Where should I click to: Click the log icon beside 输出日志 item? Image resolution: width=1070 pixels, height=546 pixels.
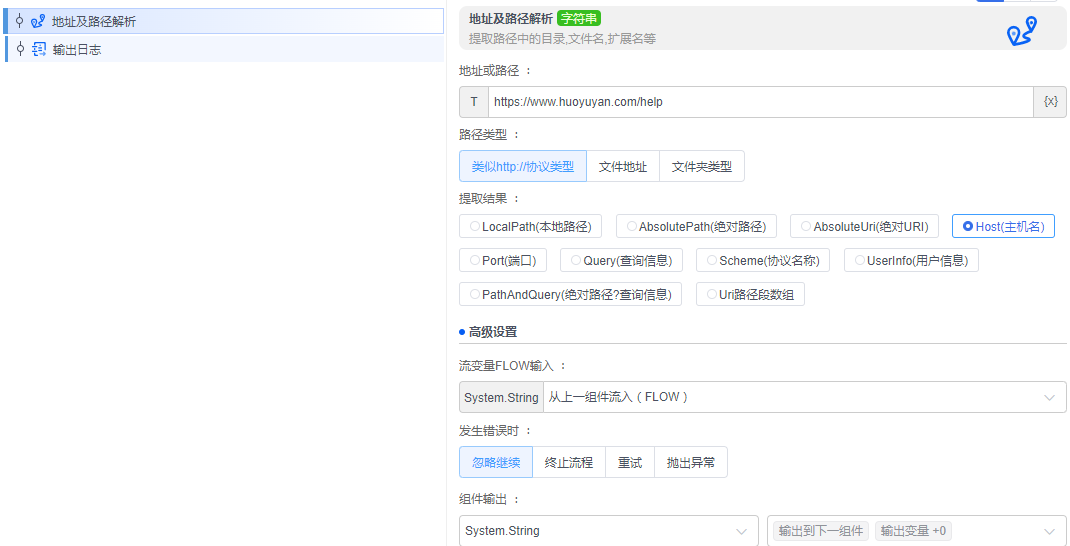[38, 49]
